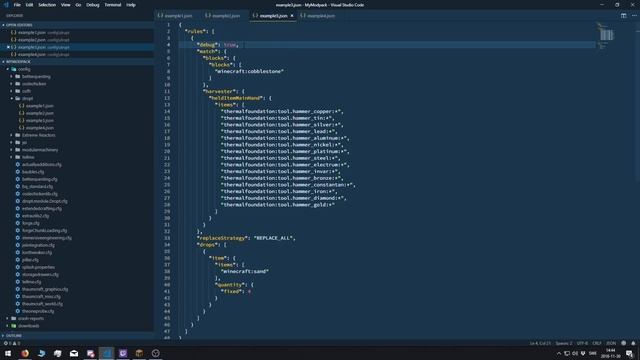Click the split editor icon
This screenshot has width=640, height=360.
pos(623,16)
